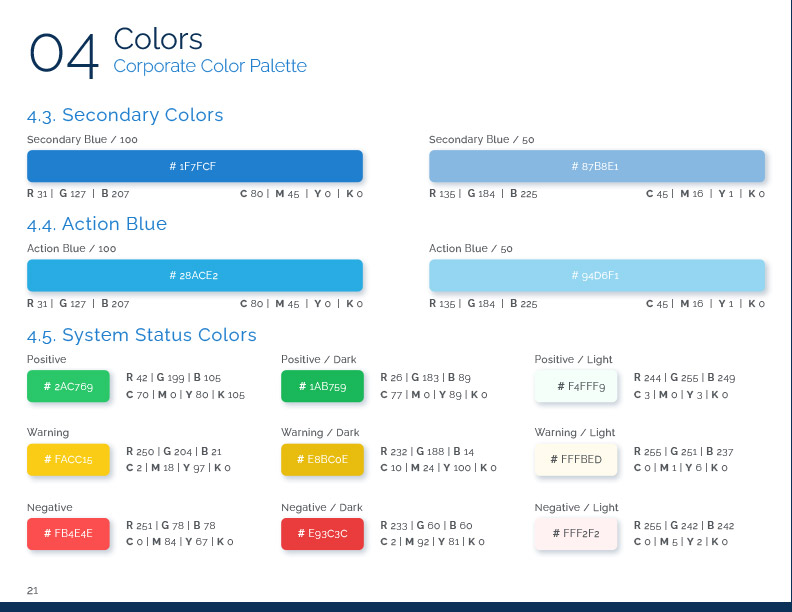Click the "4.3. Secondary Colors" heading

click(125, 115)
